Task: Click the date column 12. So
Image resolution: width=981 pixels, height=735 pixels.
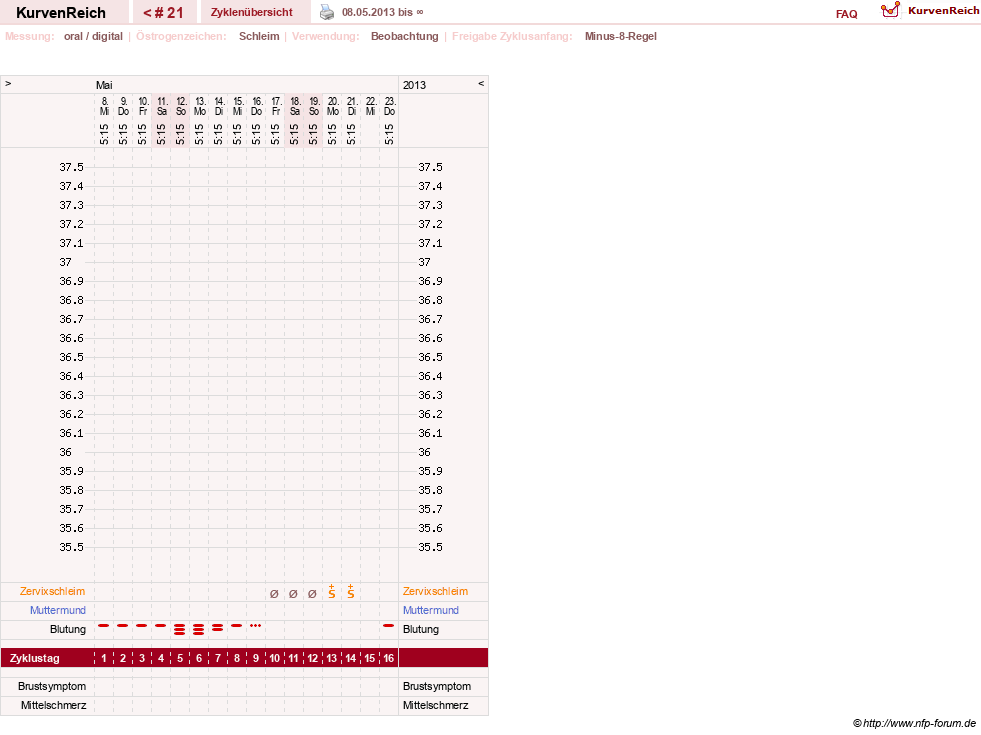Action: [180, 106]
